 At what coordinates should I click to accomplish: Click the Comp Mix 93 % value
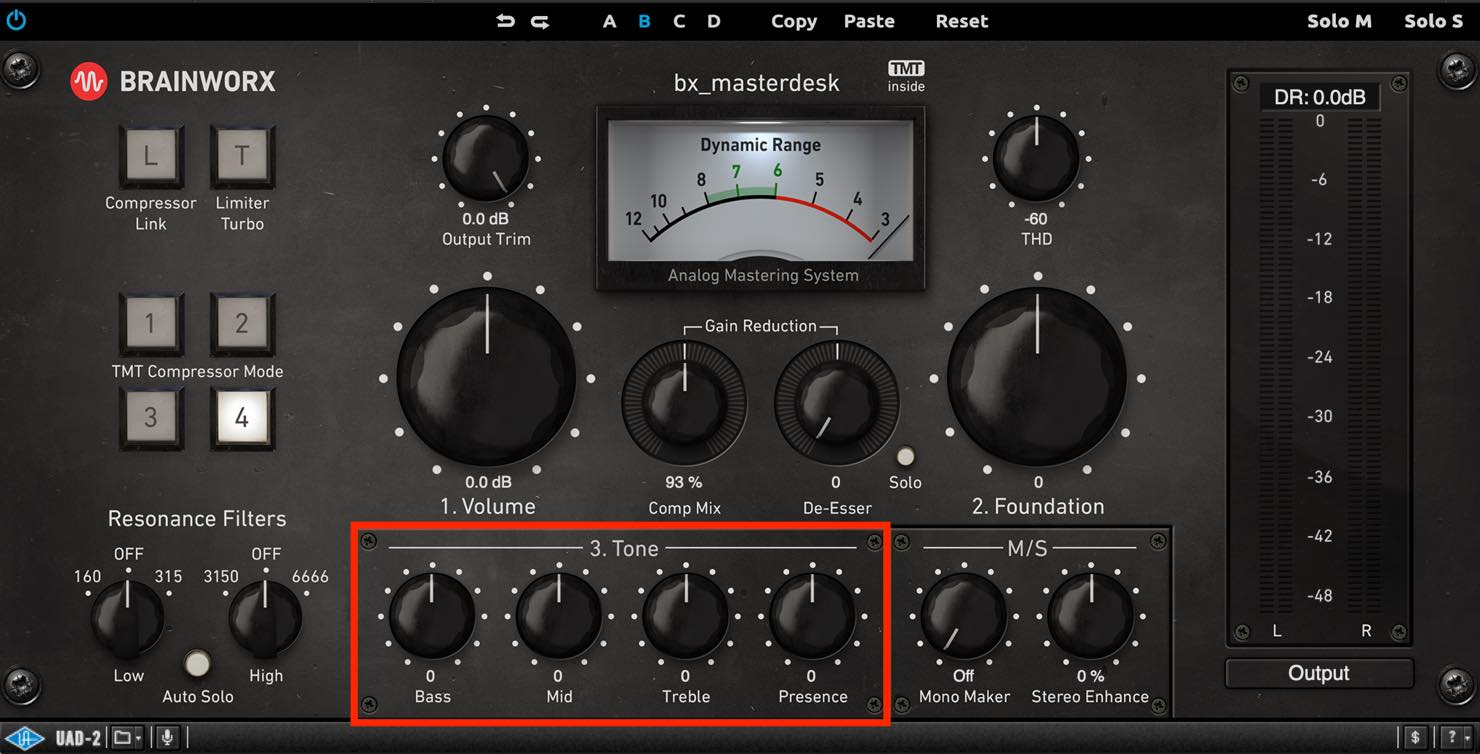point(684,482)
